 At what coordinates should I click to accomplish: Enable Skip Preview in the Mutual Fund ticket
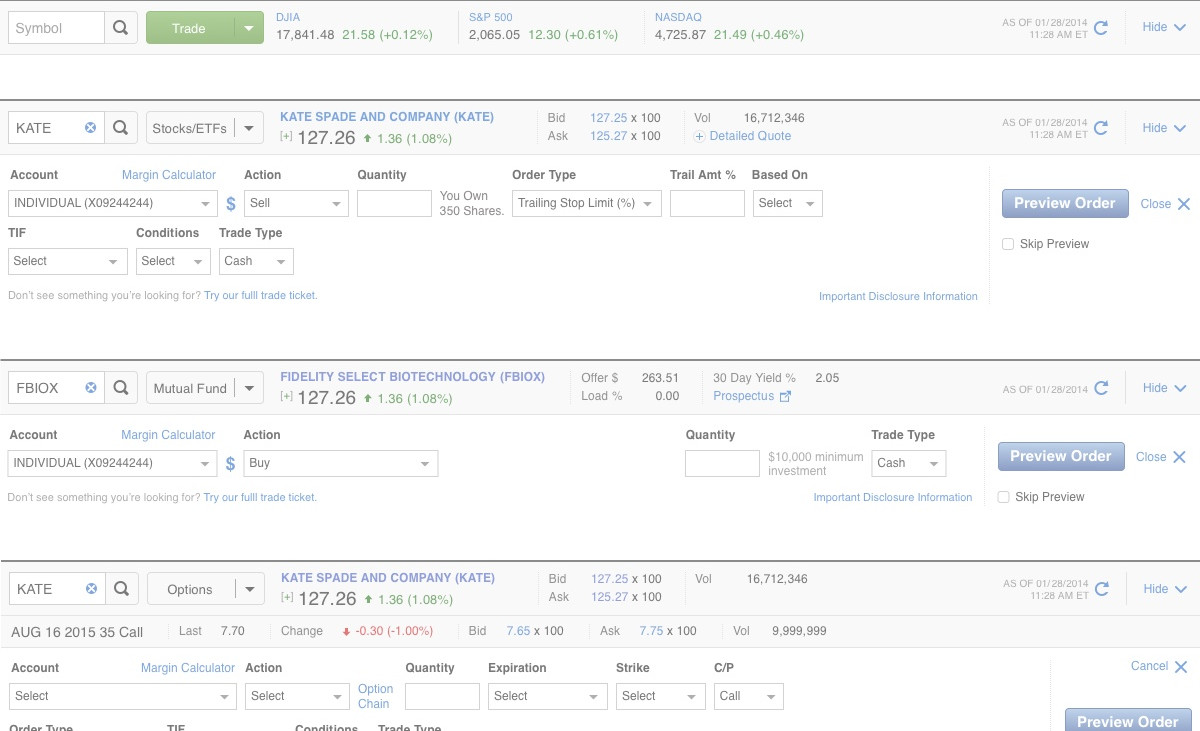coord(1004,497)
